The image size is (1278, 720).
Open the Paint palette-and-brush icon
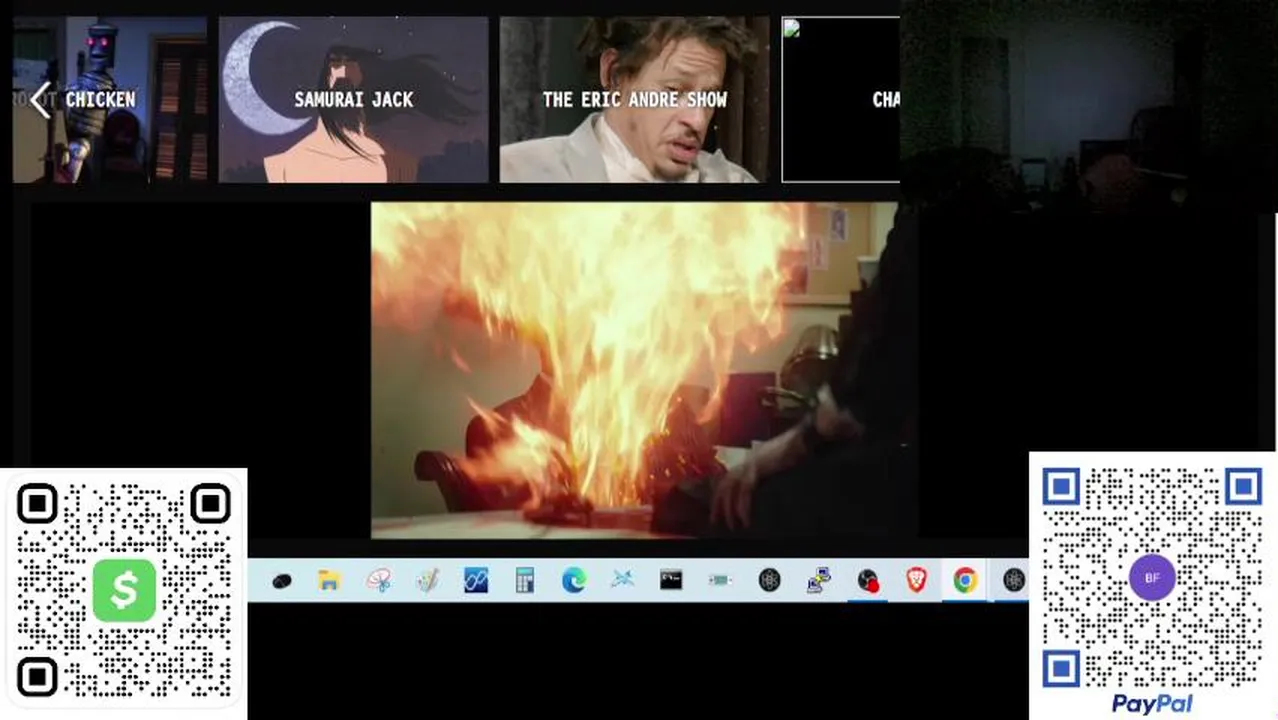pyautogui.click(x=428, y=581)
